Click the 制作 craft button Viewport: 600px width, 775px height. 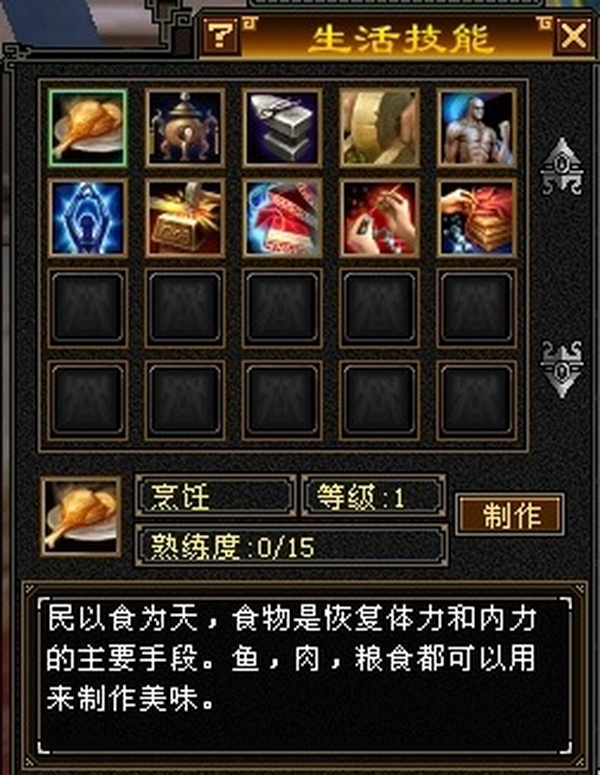[x=510, y=515]
